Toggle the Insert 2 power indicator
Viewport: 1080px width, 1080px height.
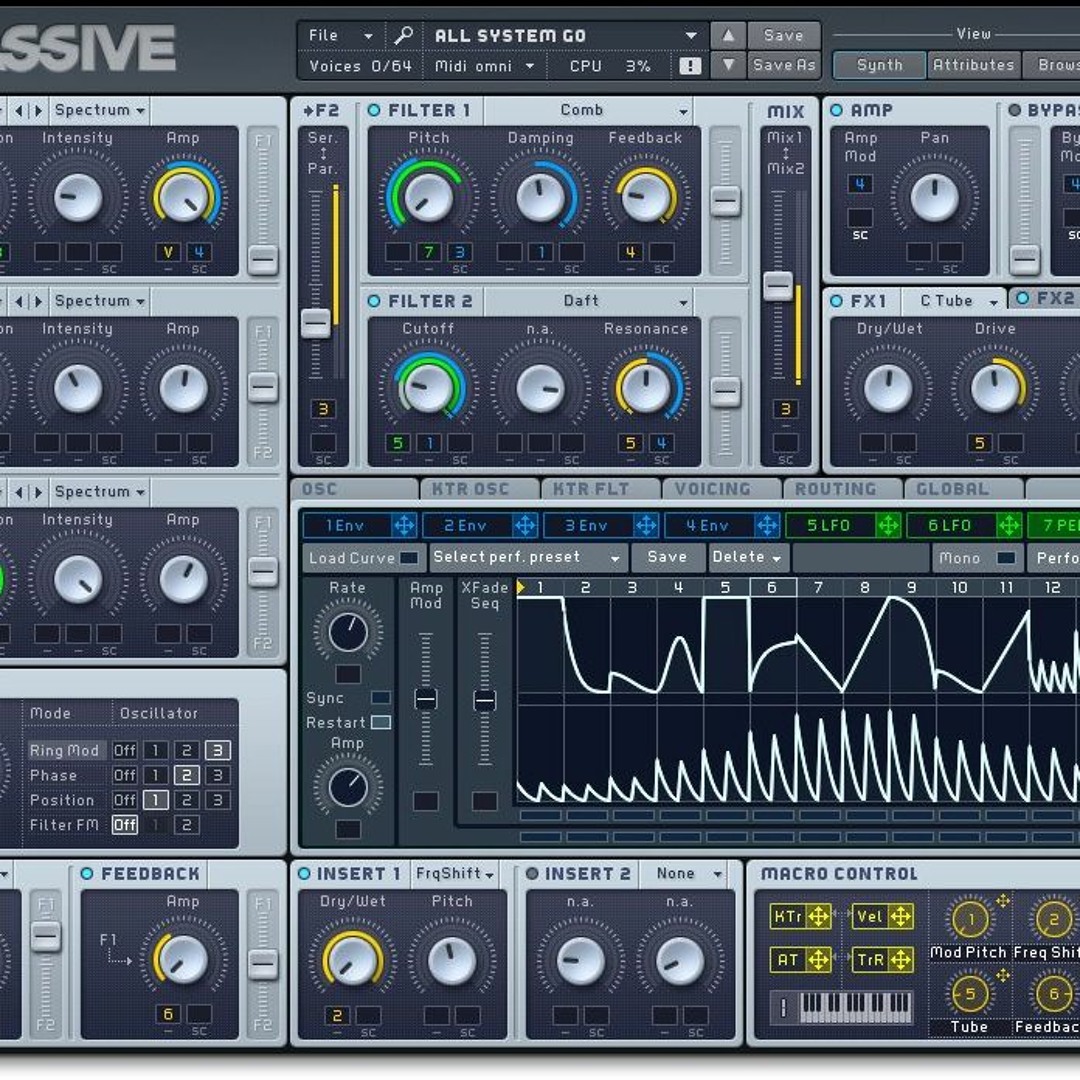tap(532, 874)
